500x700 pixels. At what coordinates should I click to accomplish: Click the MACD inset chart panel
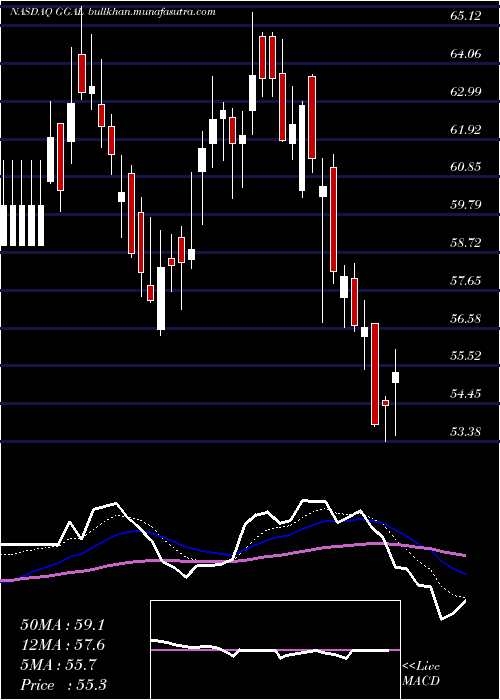[275, 650]
